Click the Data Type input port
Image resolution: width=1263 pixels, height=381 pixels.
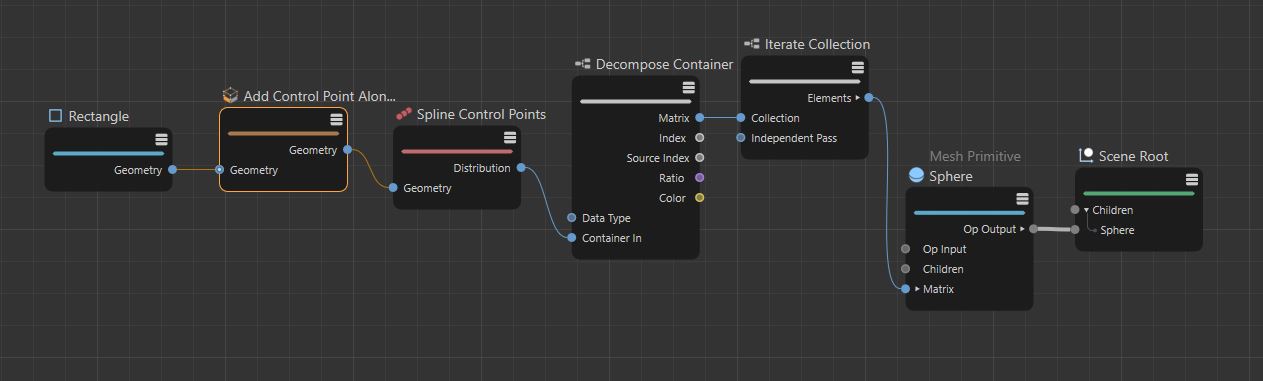coord(572,218)
